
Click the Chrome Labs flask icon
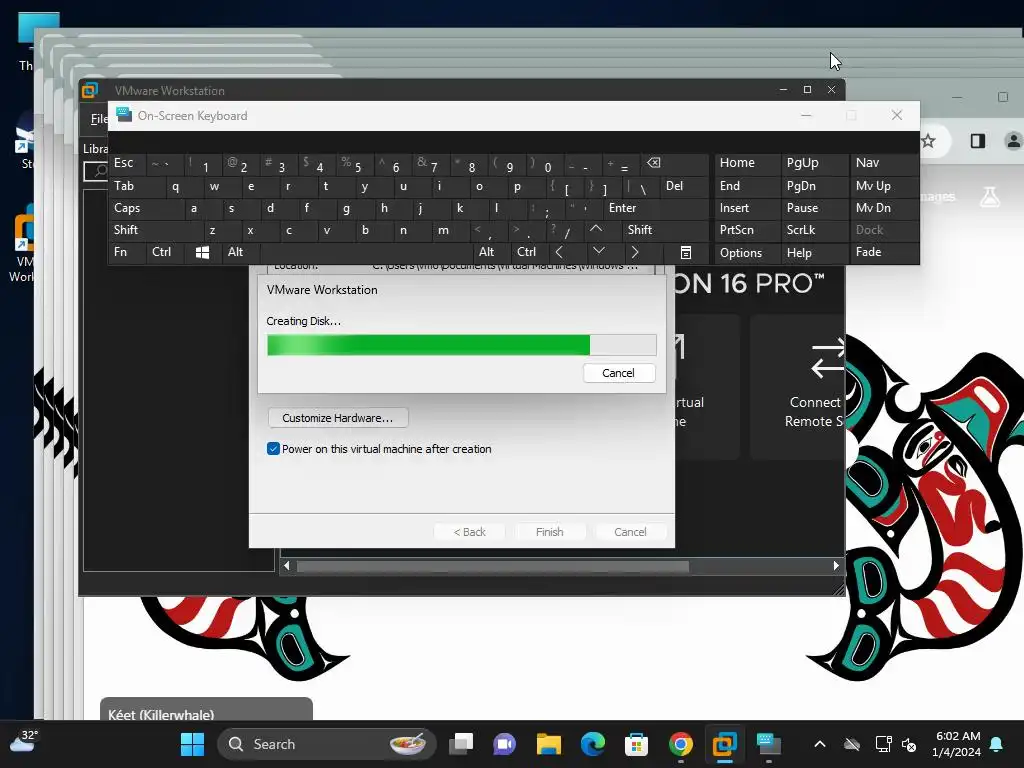coord(989,197)
